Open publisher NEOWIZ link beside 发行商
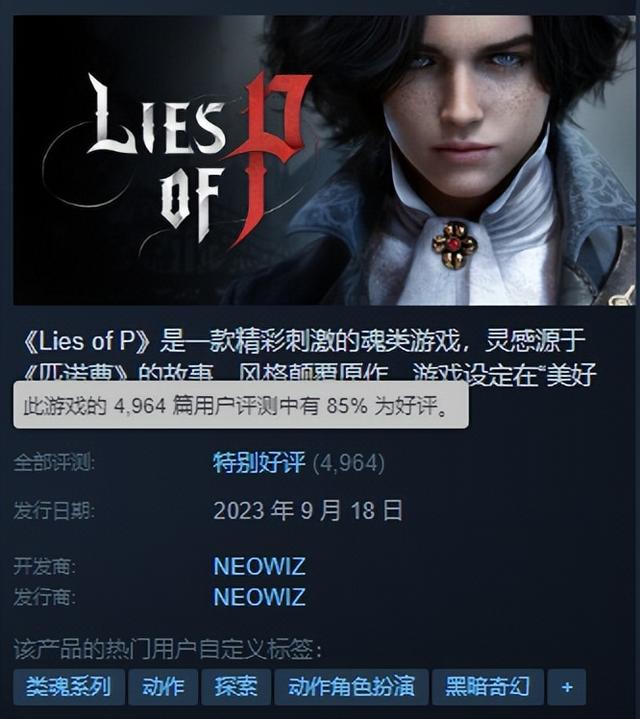This screenshot has height=719, width=640. [x=259, y=597]
